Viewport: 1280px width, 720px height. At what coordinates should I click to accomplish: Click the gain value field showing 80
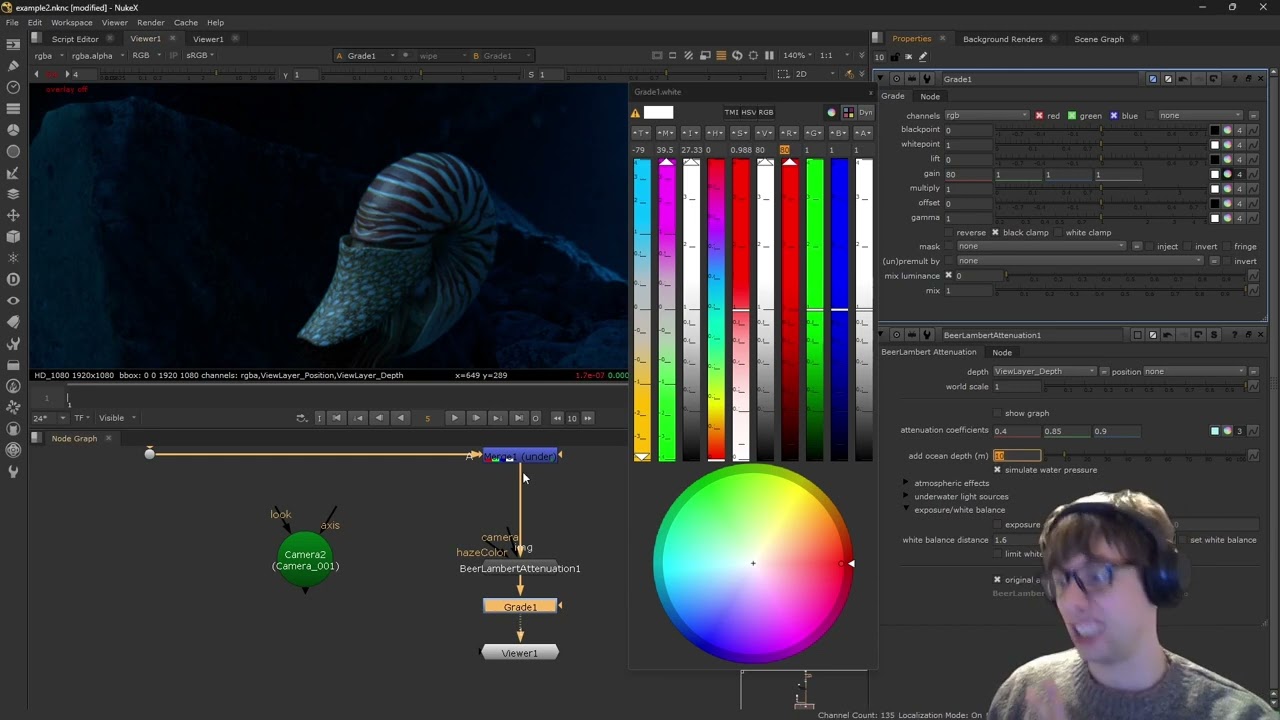click(x=968, y=175)
